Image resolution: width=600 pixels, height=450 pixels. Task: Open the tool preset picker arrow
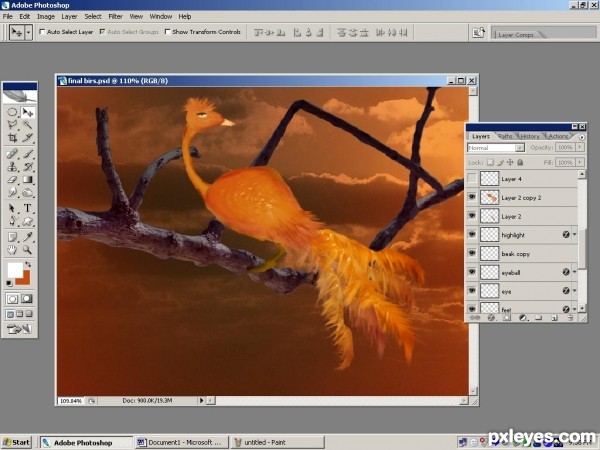pyautogui.click(x=28, y=33)
